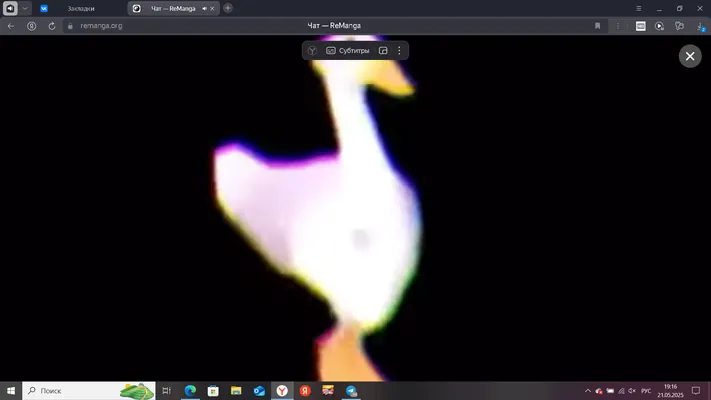
Task: Open picture-in-picture from video toolbar
Action: point(383,51)
